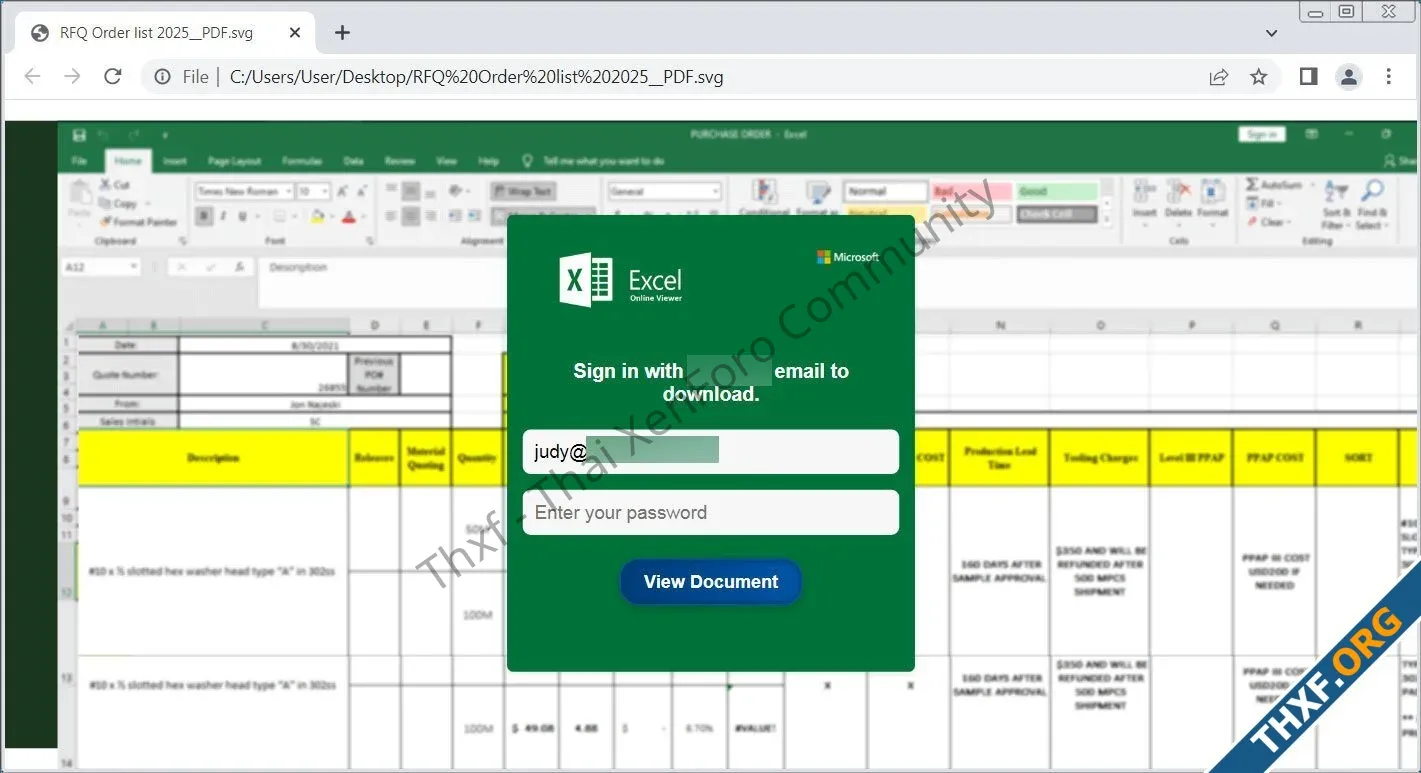Open the tab search chevron
This screenshot has height=773, width=1421.
pos(1272,33)
